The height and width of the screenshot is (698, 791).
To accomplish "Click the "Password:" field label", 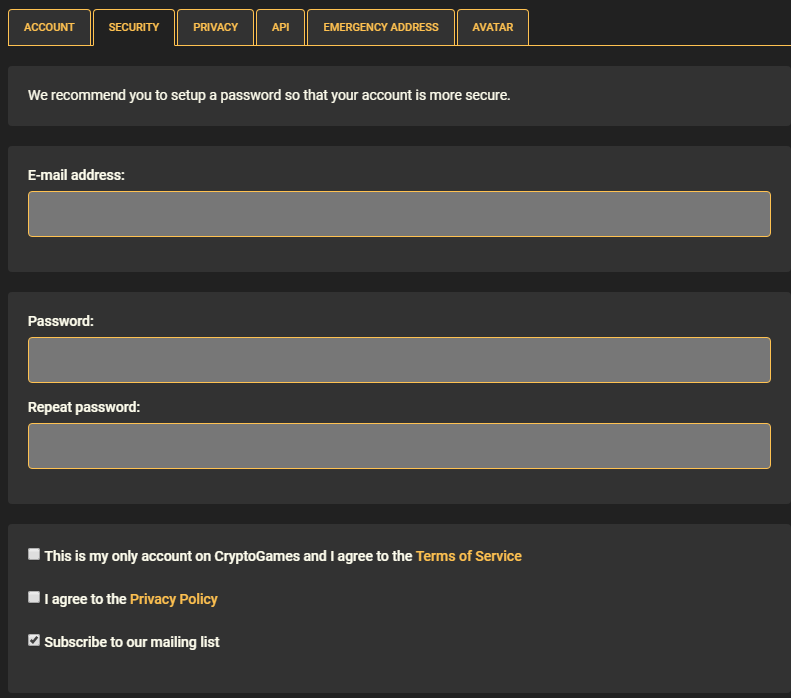I will tap(61, 321).
